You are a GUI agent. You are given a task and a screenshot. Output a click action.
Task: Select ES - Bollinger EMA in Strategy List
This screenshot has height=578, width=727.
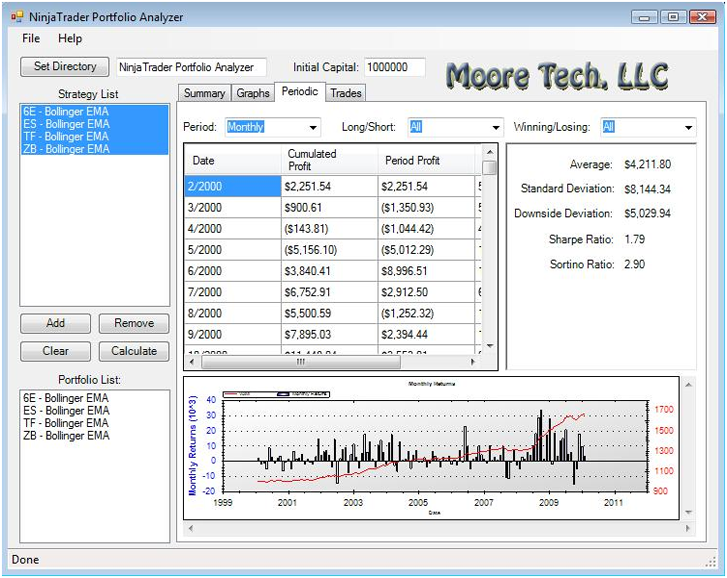click(95, 124)
